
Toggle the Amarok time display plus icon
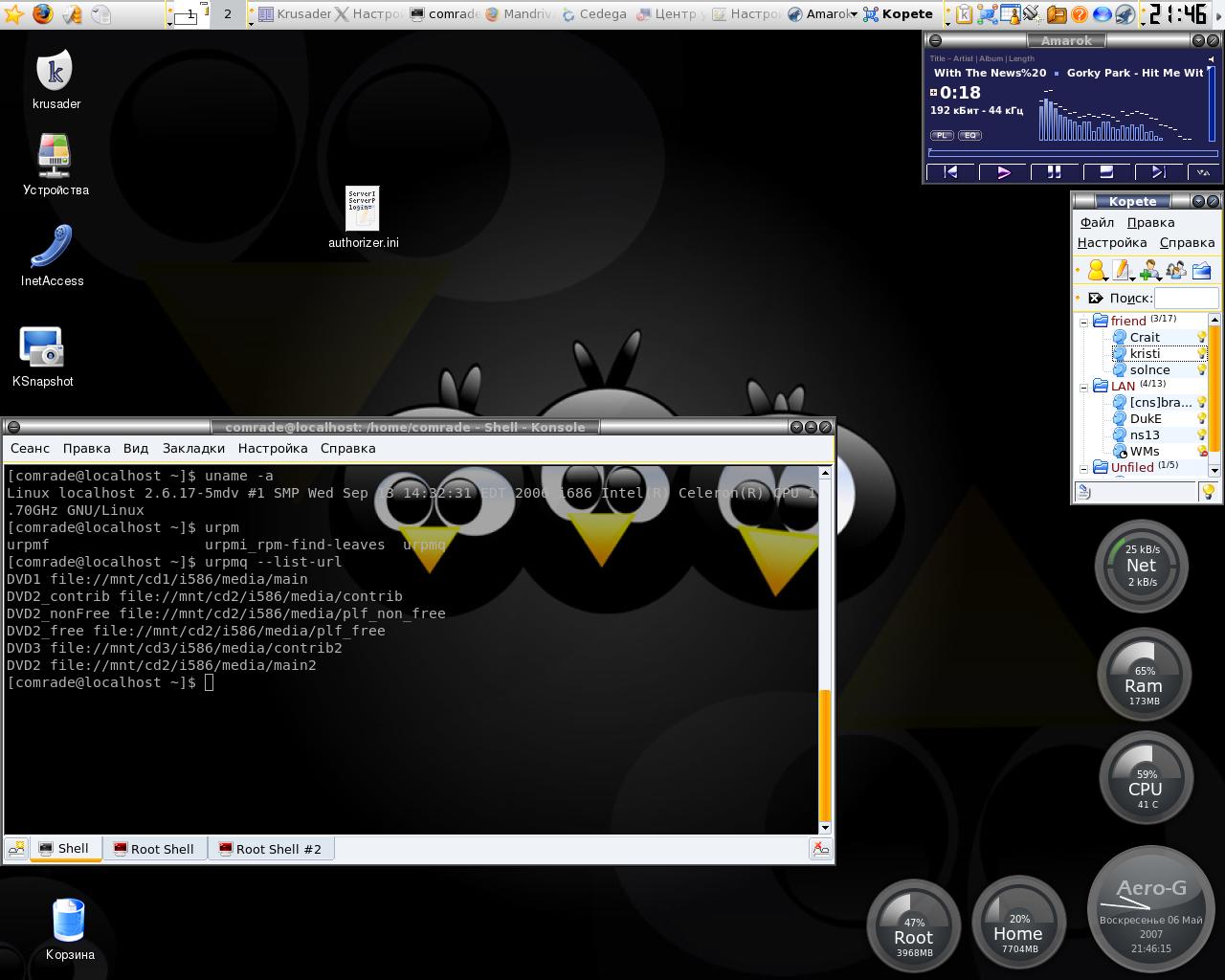pos(934,93)
